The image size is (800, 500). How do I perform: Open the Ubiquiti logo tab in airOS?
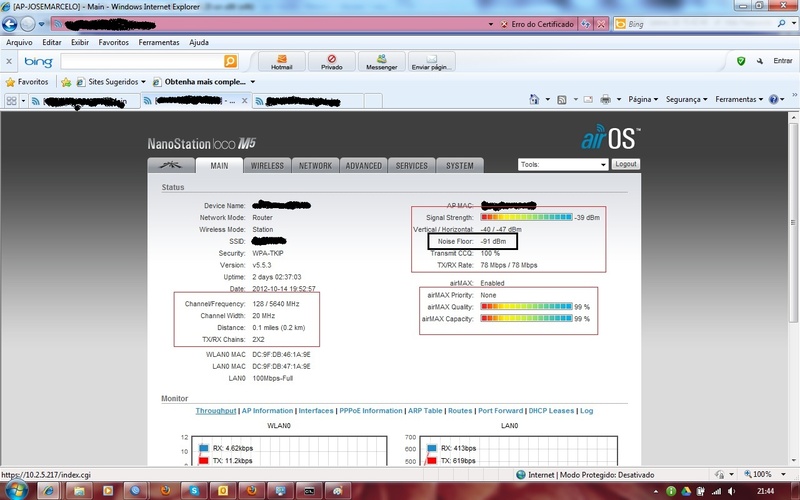click(171, 165)
